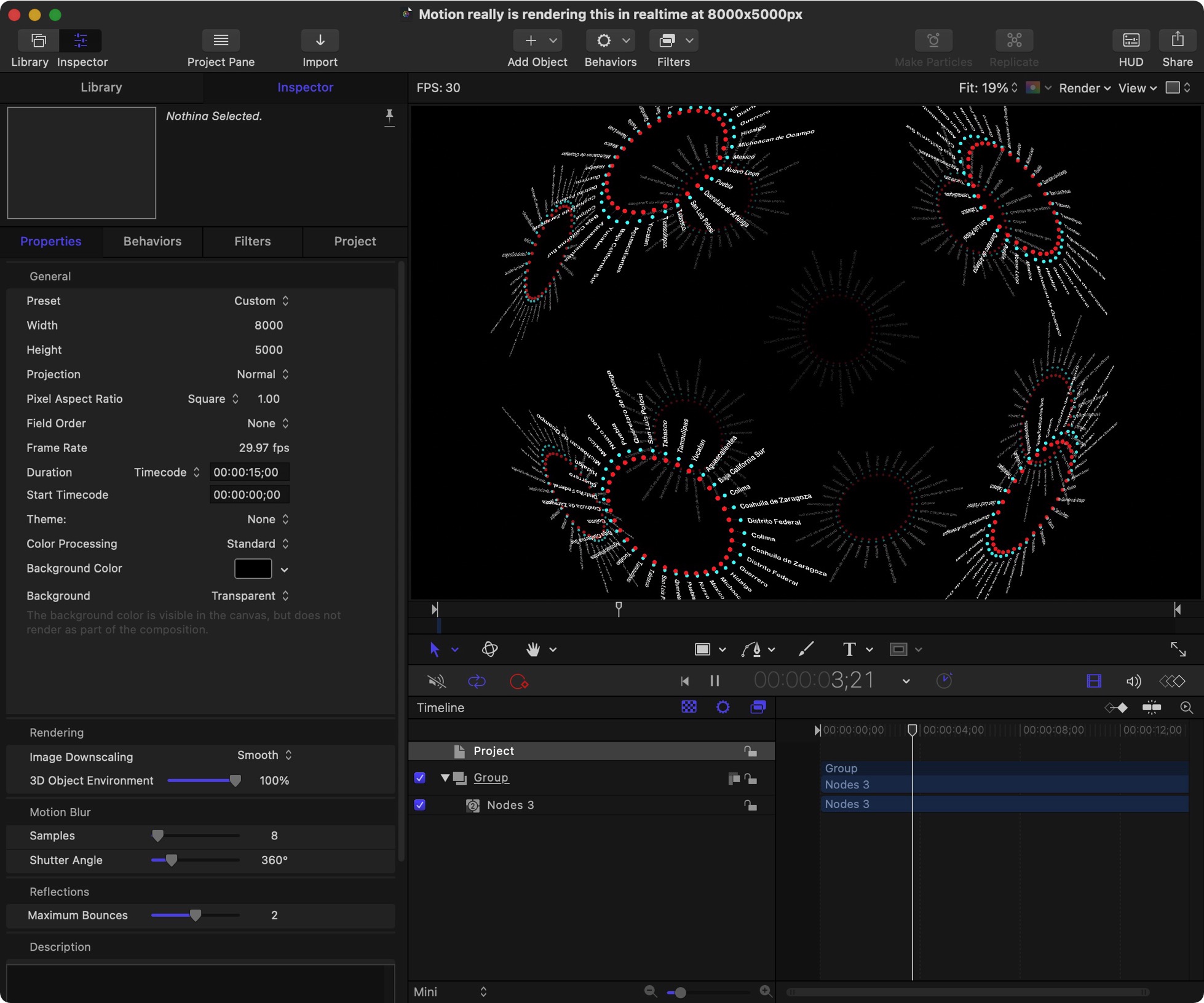Open the Filters panel
This screenshot has height=1003, width=1204.
pyautogui.click(x=252, y=241)
